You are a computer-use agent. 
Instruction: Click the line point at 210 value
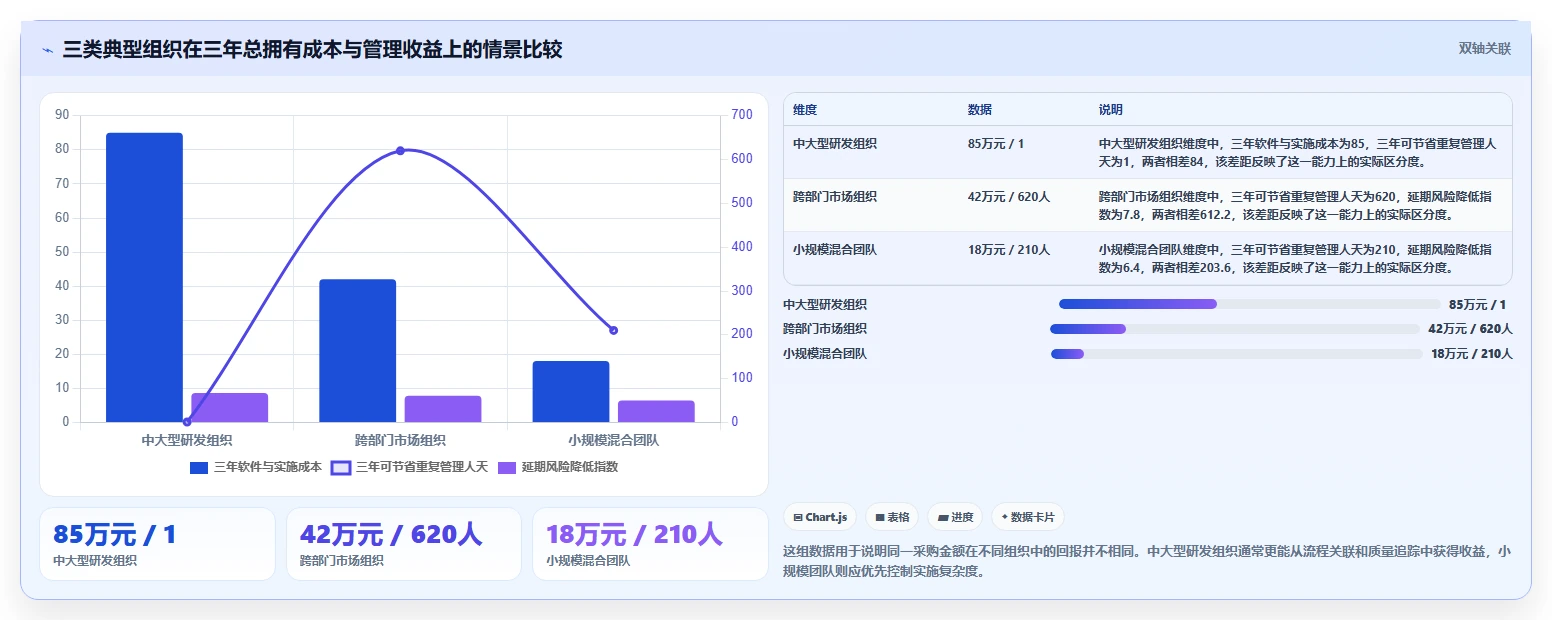[x=613, y=330]
